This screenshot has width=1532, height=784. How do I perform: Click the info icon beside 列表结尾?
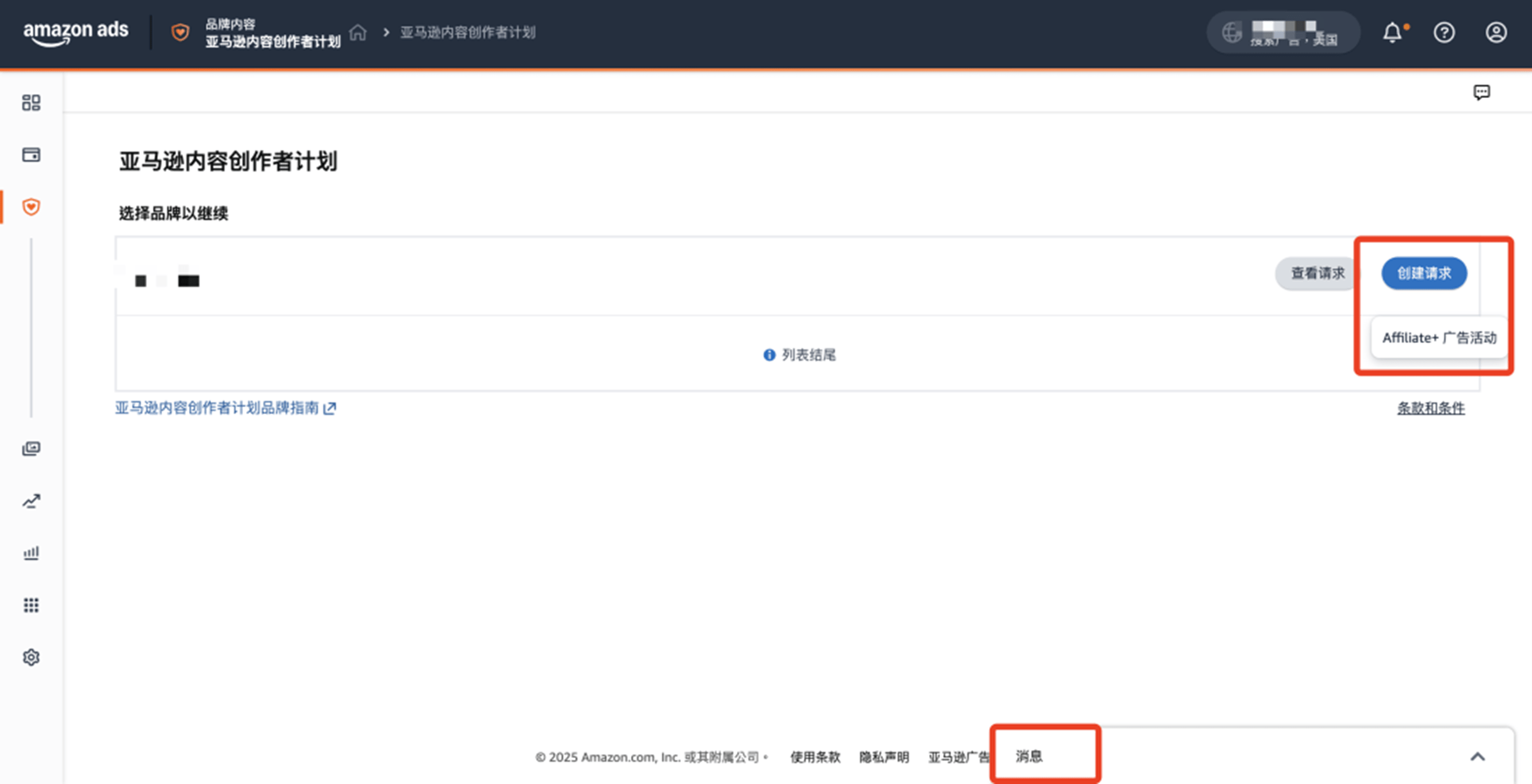pyautogui.click(x=769, y=355)
